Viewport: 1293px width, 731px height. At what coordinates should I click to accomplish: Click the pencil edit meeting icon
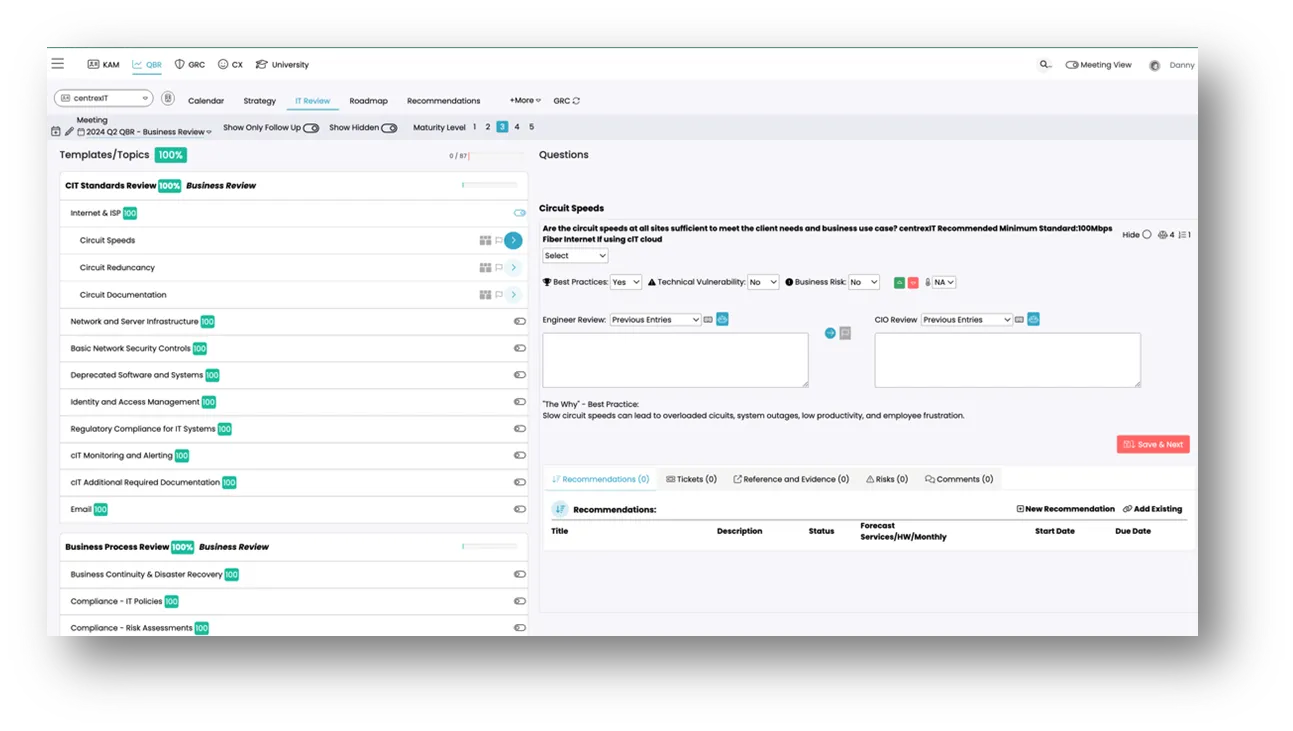(69, 131)
